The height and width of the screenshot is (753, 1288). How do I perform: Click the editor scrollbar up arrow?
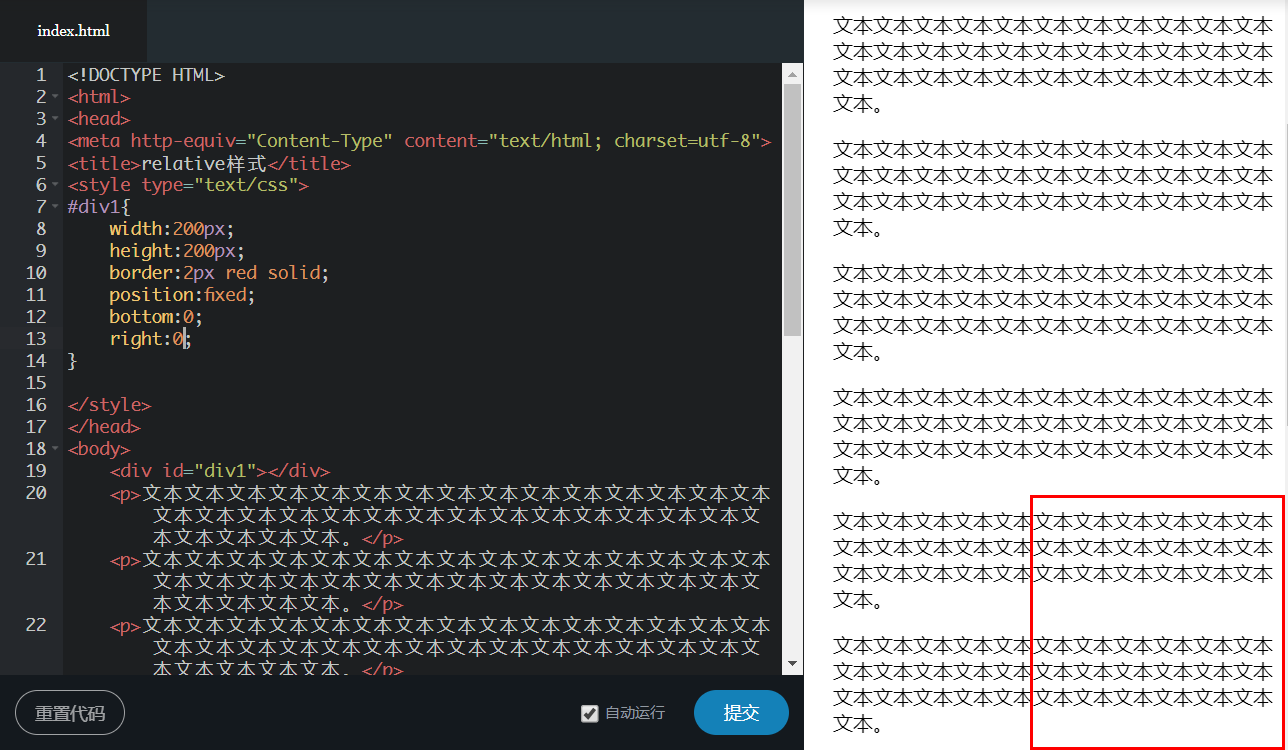click(792, 73)
